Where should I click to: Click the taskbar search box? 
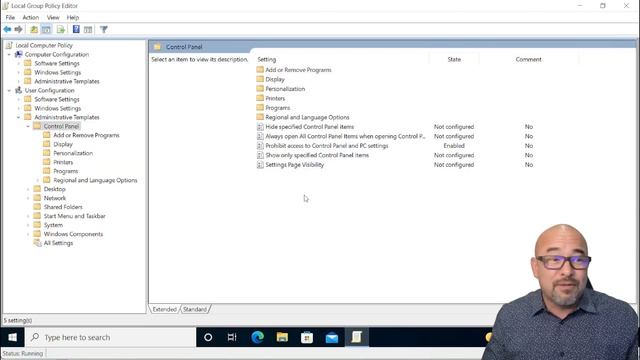(x=111, y=337)
